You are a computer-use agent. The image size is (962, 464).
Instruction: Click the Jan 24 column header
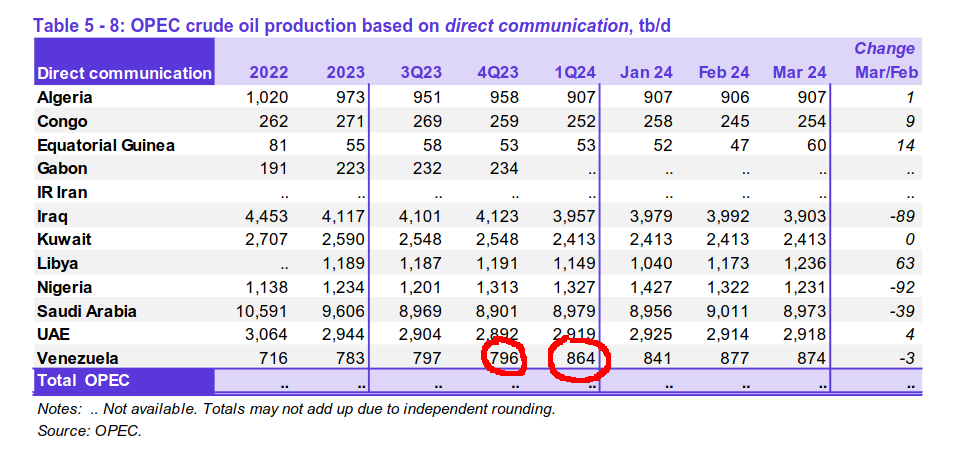(646, 73)
